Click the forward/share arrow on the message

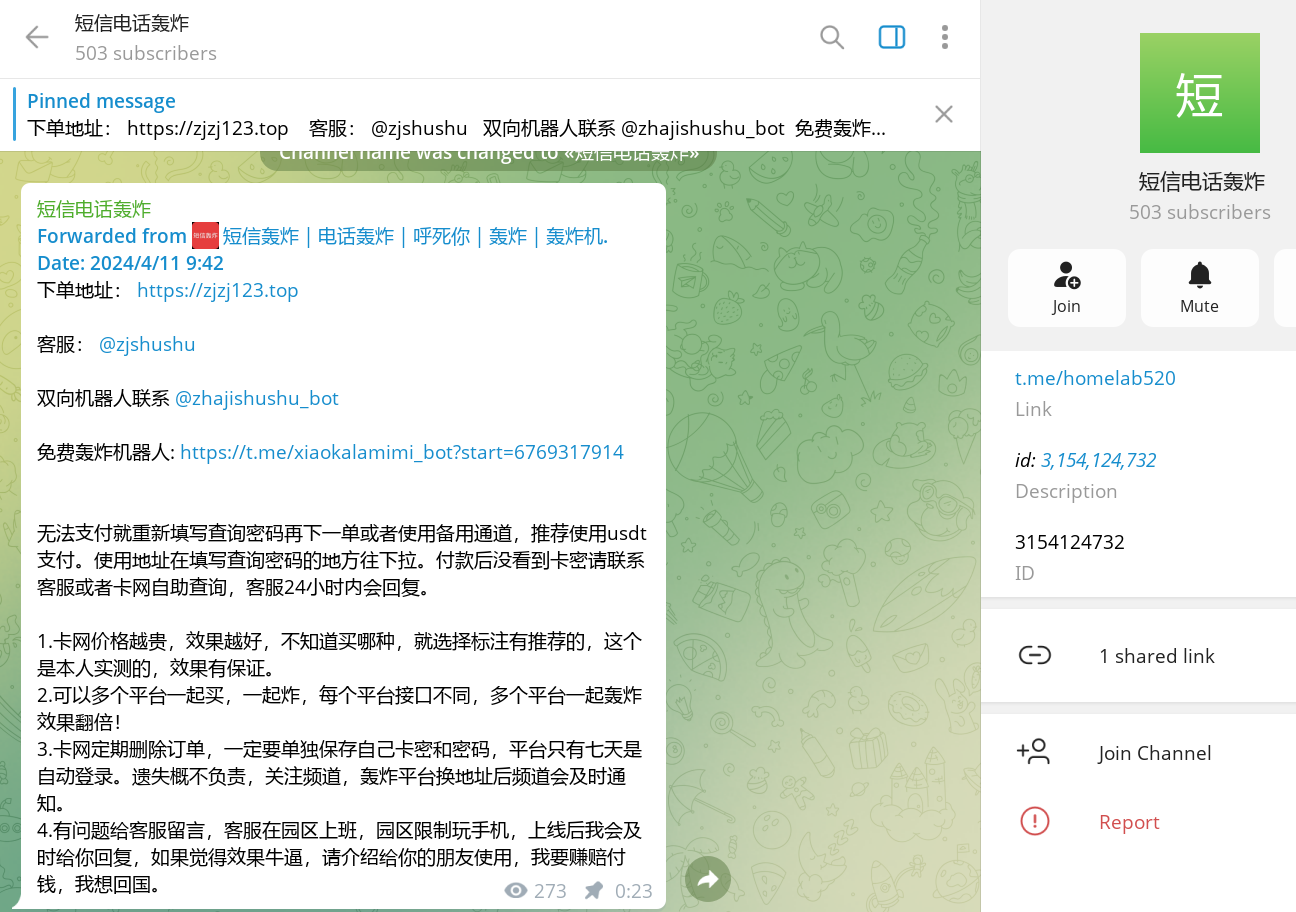(x=708, y=878)
